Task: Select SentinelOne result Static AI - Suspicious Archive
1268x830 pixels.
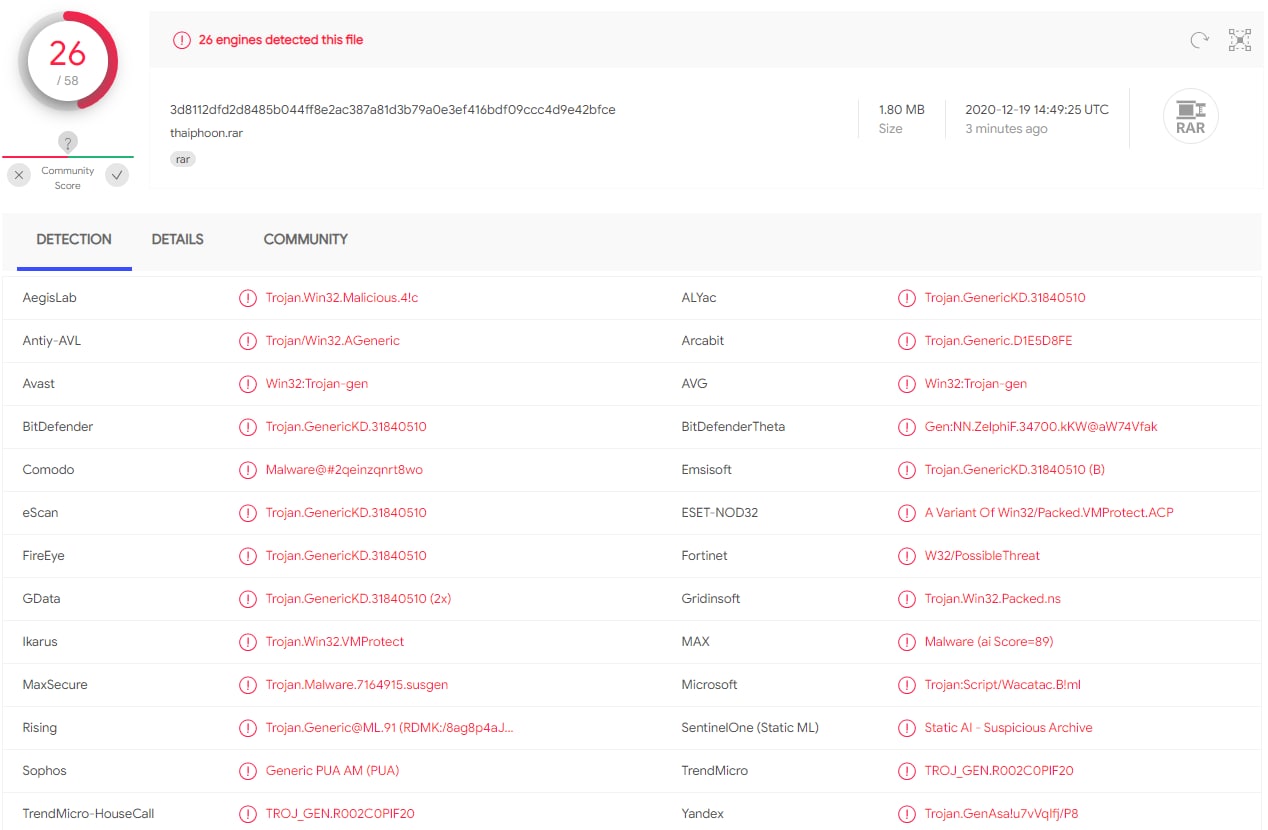Action: point(1009,728)
